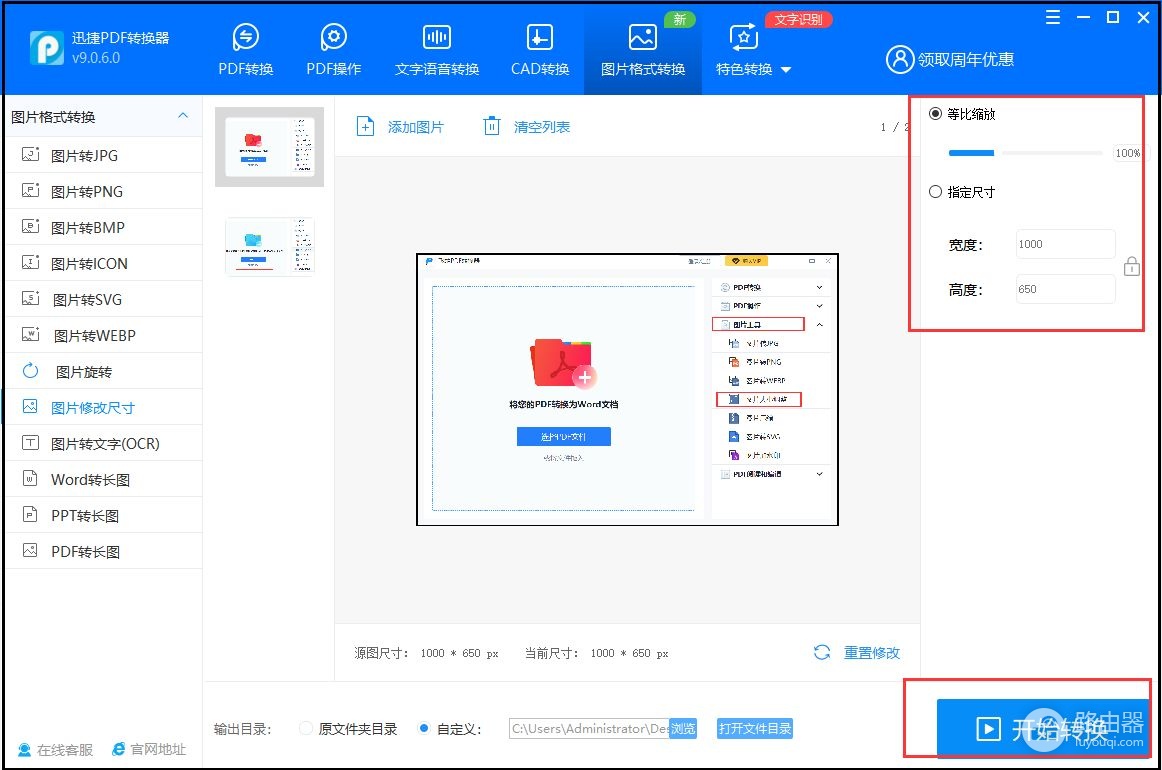Switch to 文字语音转换 tab

pos(436,50)
